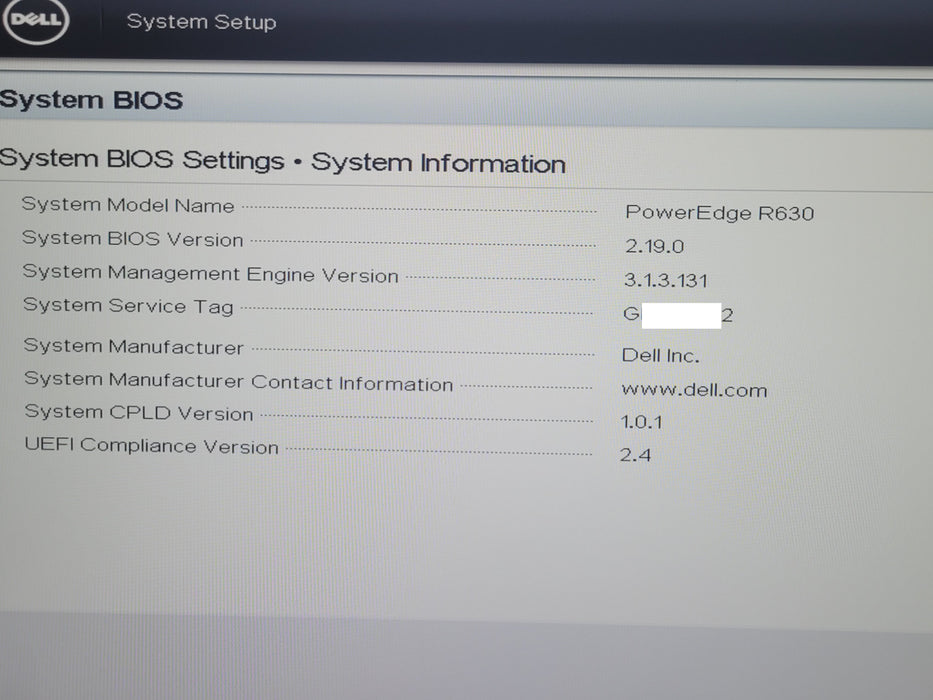Click the 2.19.0 BIOS version value
Image resolution: width=933 pixels, height=700 pixels.
[x=655, y=246]
